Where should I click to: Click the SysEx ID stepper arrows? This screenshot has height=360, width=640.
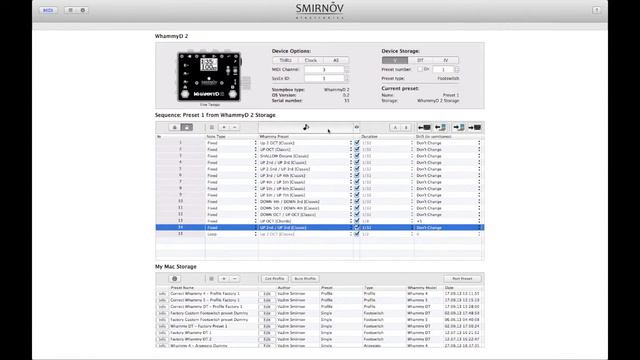[x=347, y=78]
